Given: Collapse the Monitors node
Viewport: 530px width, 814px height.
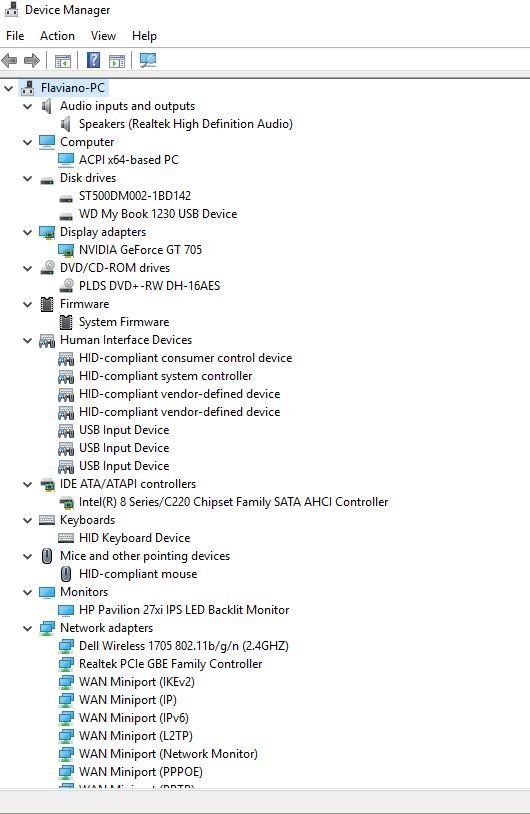Looking at the screenshot, I should click(x=28, y=592).
